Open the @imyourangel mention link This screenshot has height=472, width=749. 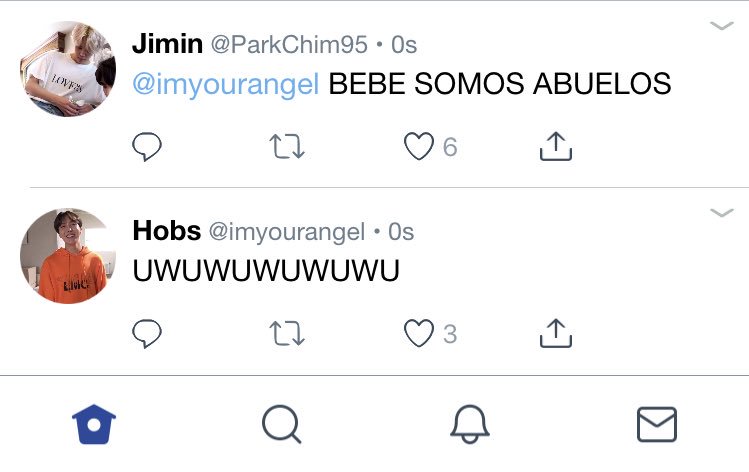click(225, 84)
